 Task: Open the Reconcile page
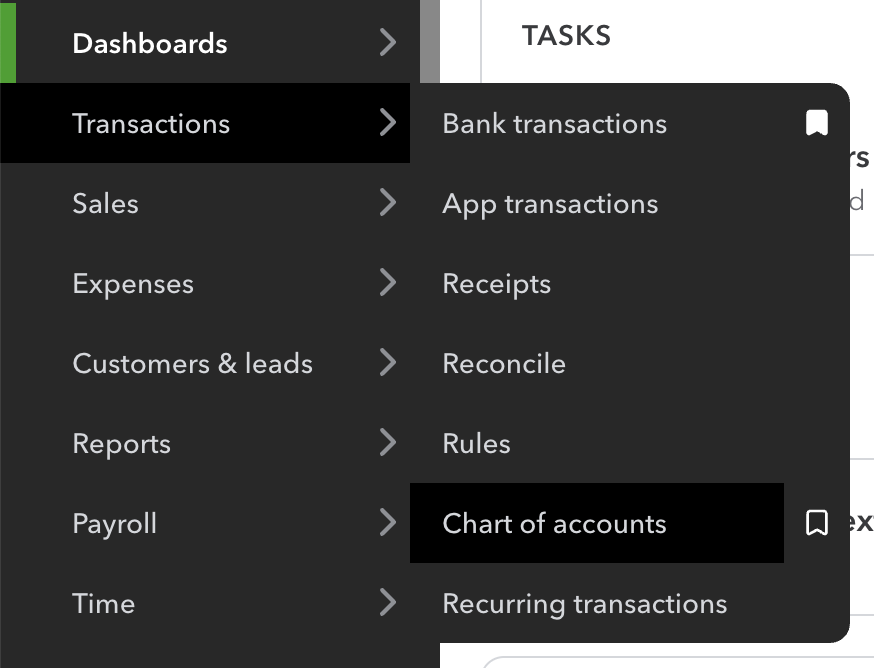point(504,363)
